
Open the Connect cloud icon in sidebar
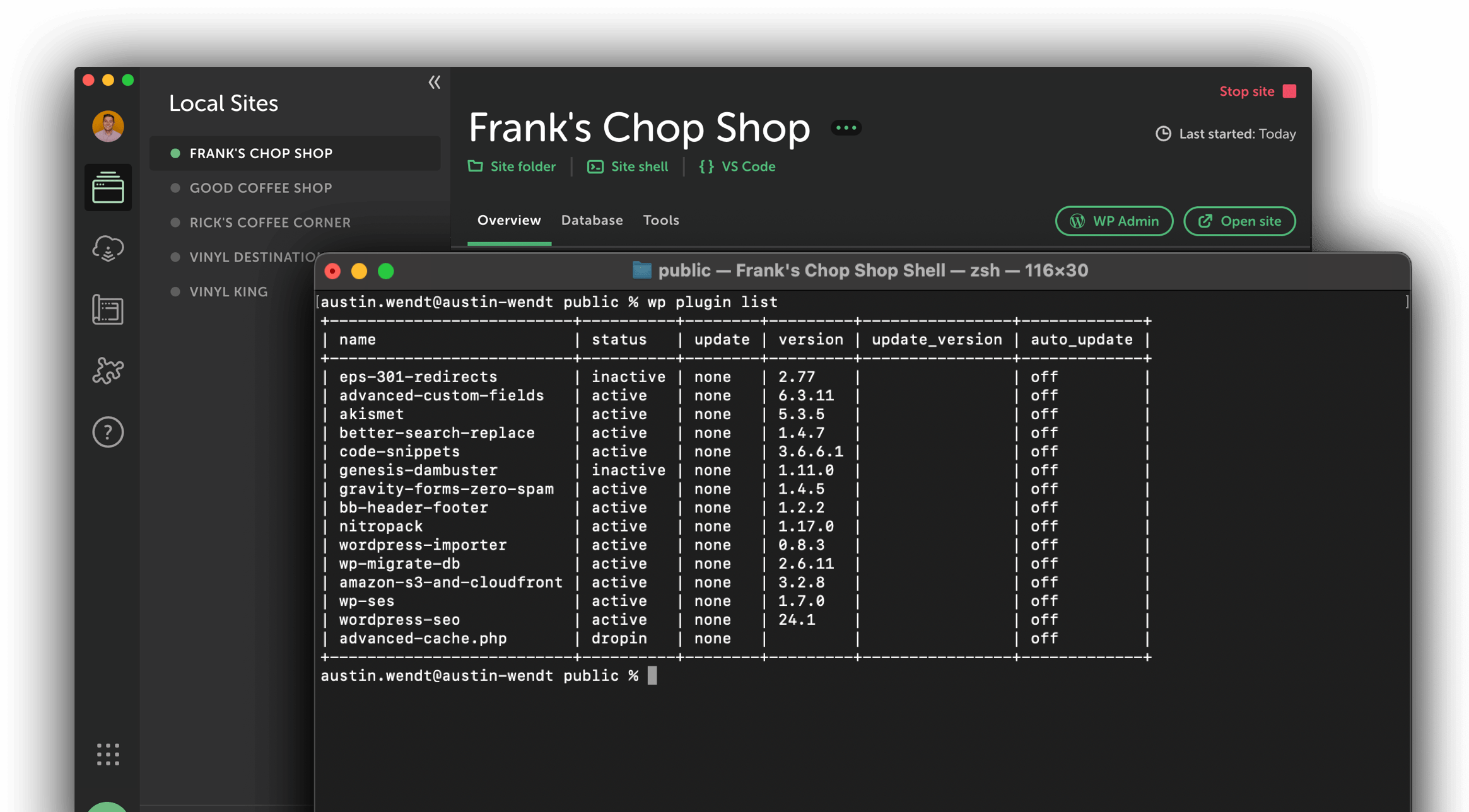point(108,248)
